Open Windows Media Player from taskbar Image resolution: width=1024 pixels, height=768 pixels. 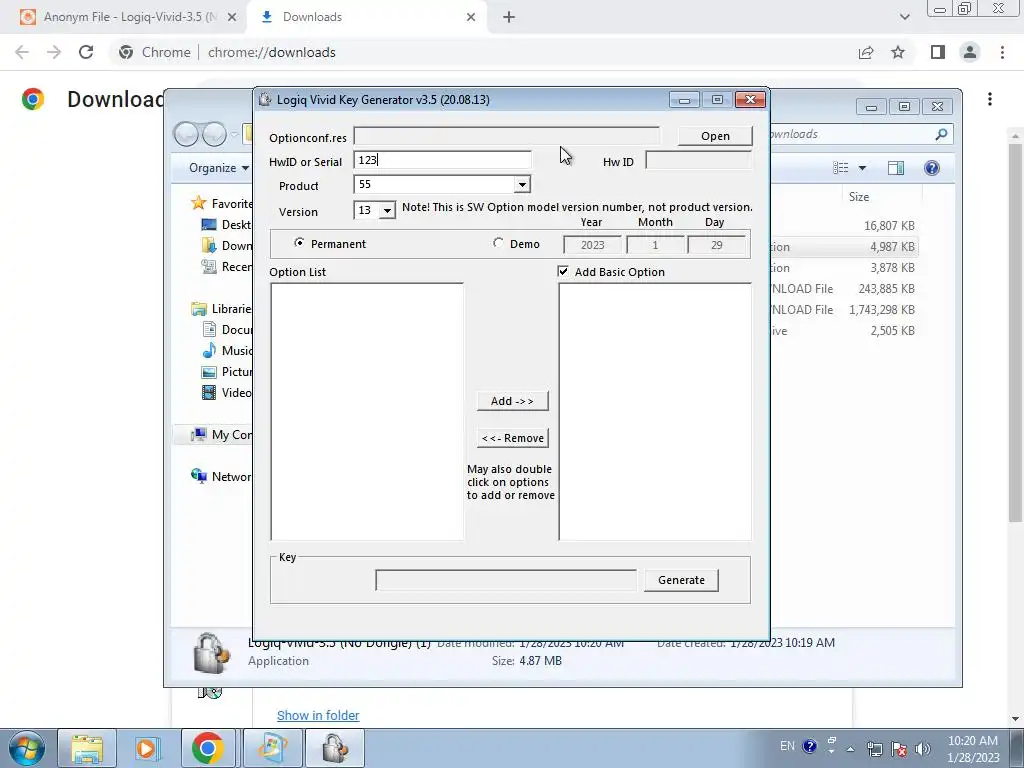[x=147, y=748]
